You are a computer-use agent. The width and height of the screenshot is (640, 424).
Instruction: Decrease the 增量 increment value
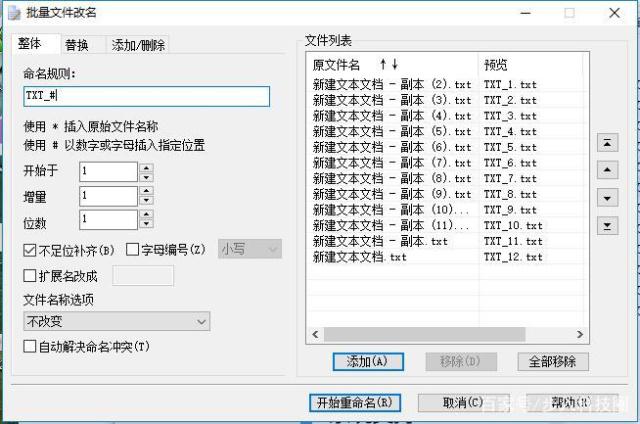146,200
